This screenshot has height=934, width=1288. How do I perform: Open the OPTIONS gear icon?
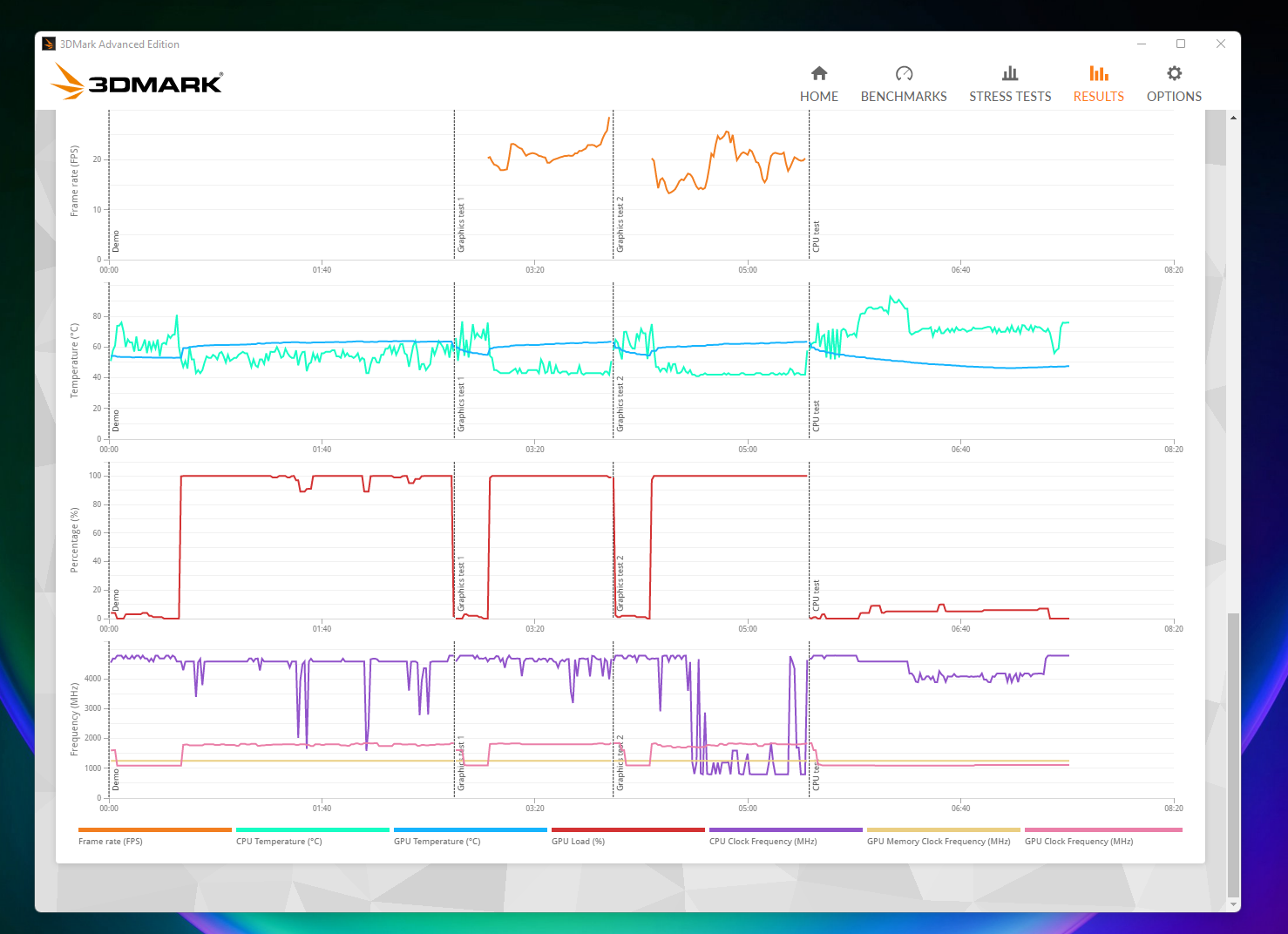[x=1174, y=73]
